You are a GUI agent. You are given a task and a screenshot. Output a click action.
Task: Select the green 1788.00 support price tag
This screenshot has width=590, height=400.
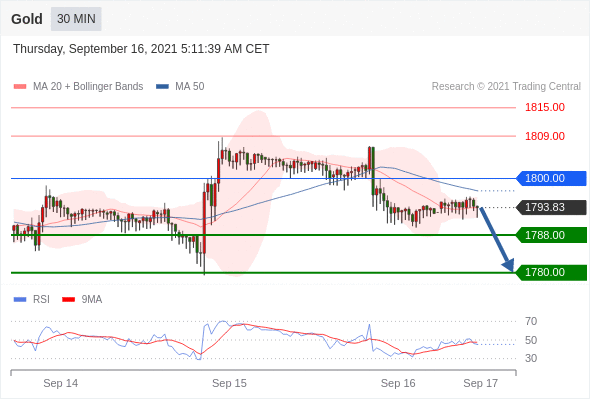point(551,235)
